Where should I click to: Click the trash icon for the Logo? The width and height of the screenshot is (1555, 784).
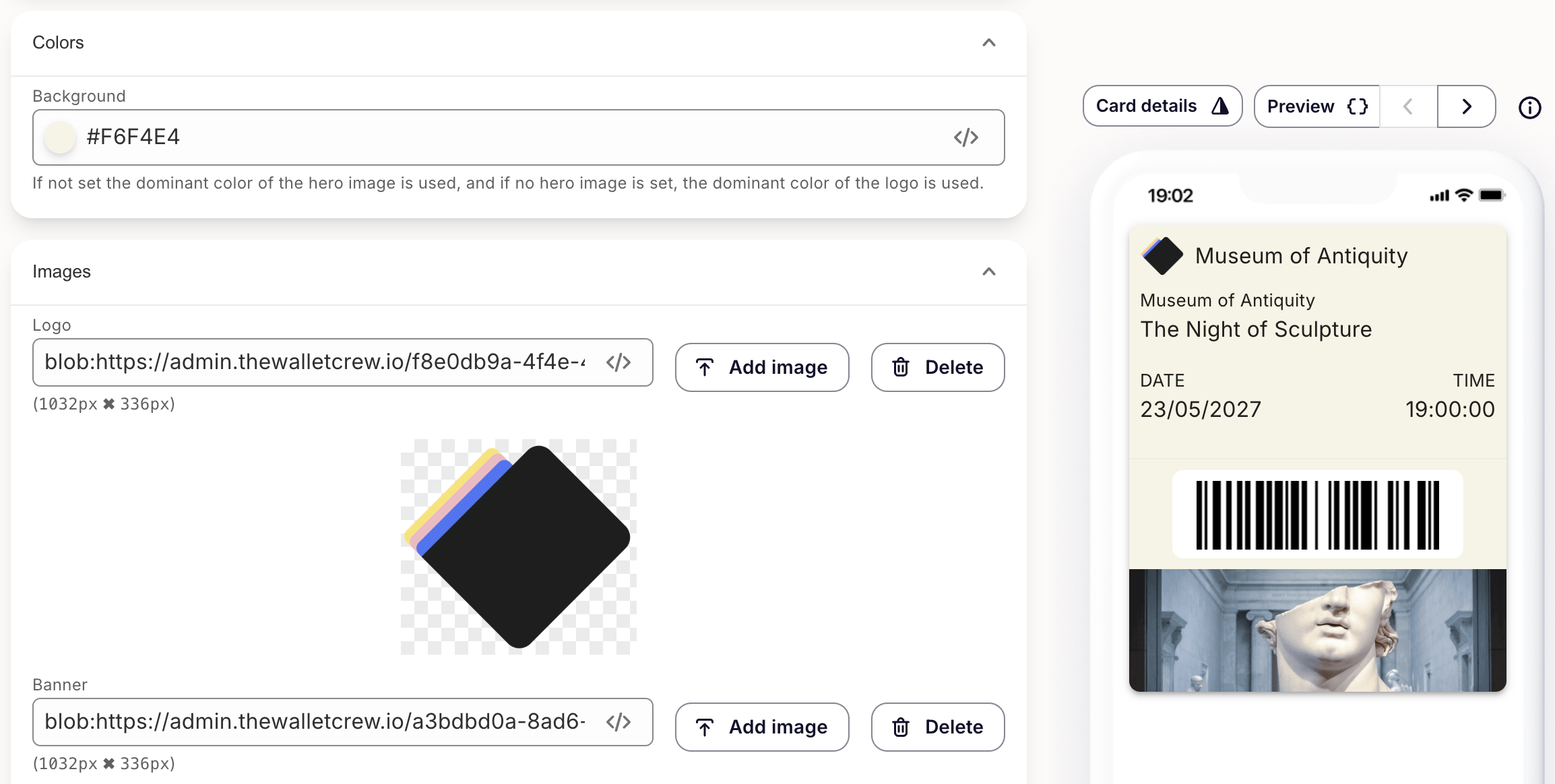pos(901,367)
